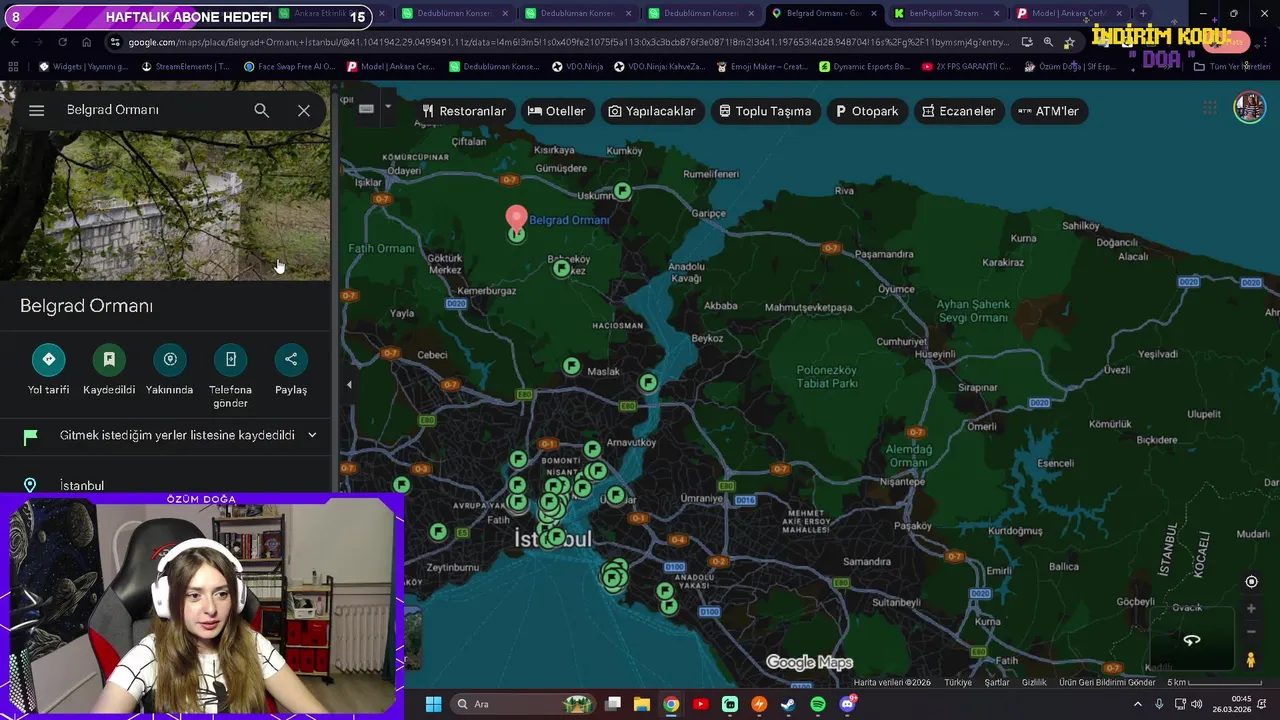Open the Google Maps hamburger menu
This screenshot has width=1280, height=720.
click(37, 110)
